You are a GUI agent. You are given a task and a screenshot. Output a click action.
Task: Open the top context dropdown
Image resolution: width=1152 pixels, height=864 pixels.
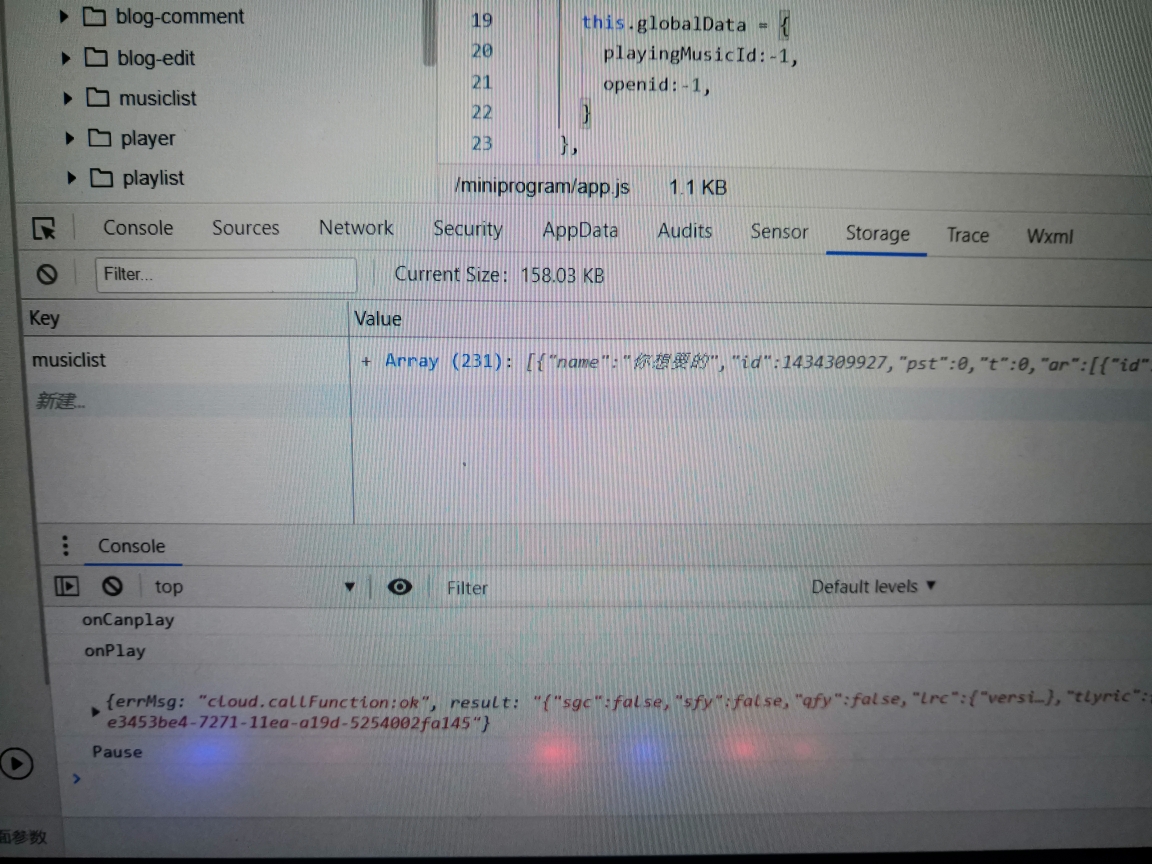pos(254,586)
